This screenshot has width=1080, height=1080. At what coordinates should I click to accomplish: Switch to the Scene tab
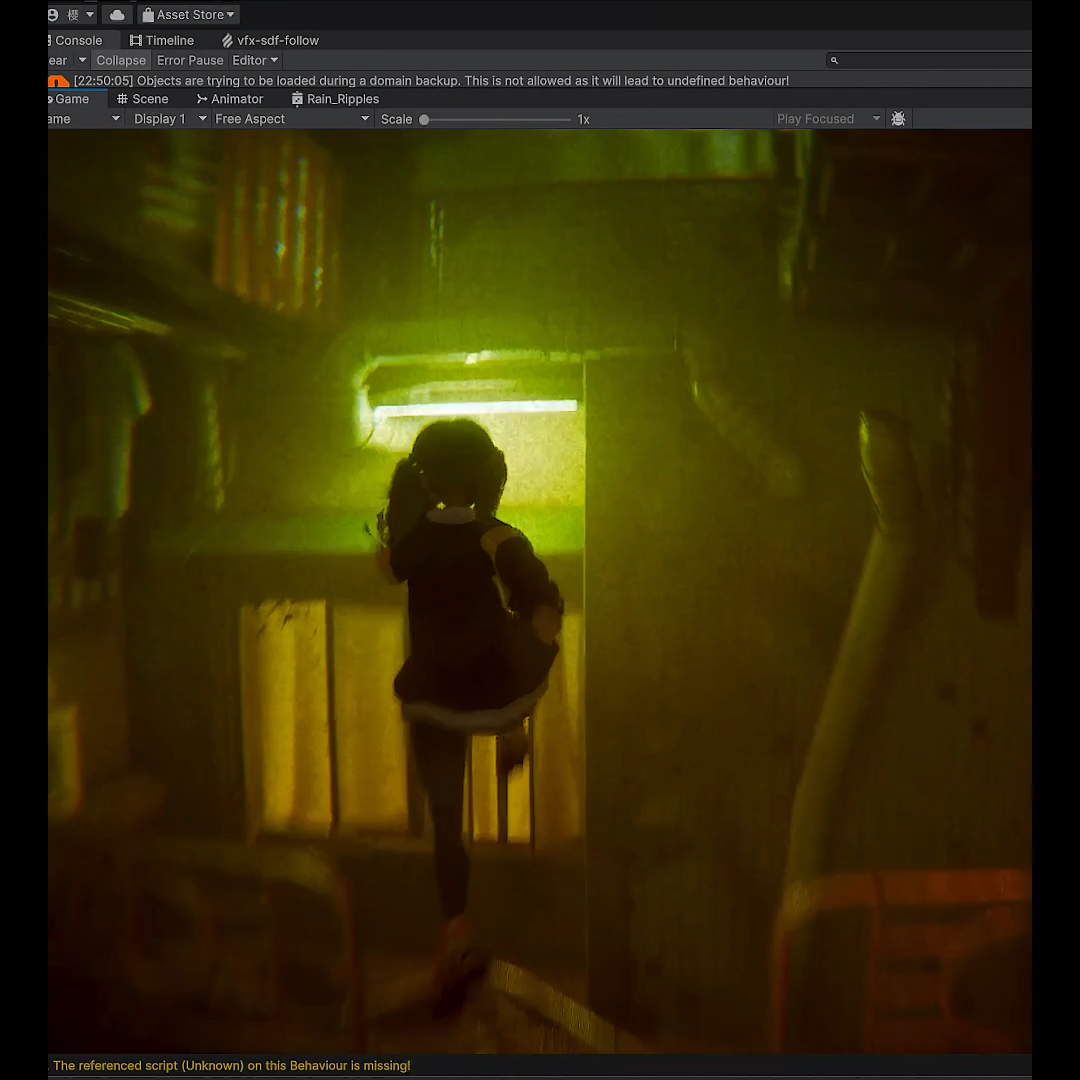143,99
